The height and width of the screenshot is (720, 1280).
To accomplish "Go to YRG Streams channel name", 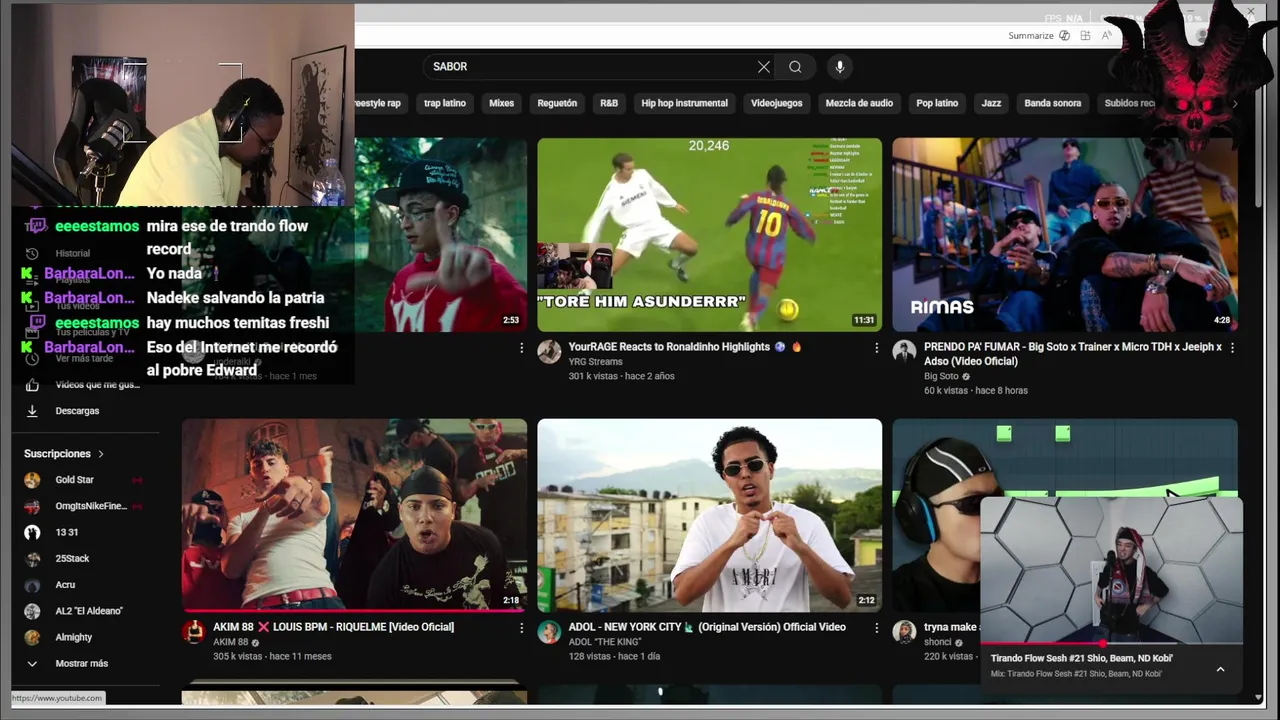I will tap(595, 362).
